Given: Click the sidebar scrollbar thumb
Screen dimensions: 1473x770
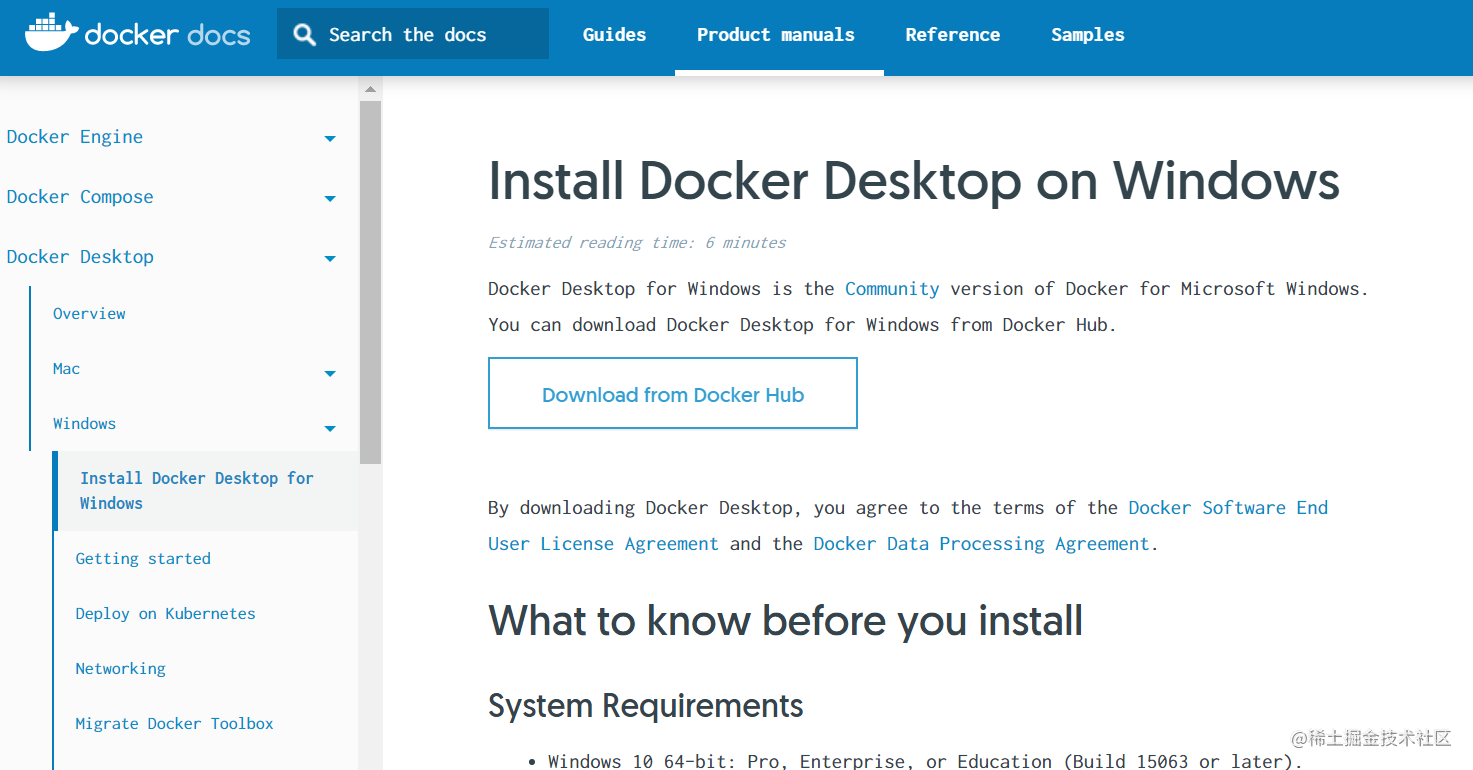Looking at the screenshot, I should 370,282.
